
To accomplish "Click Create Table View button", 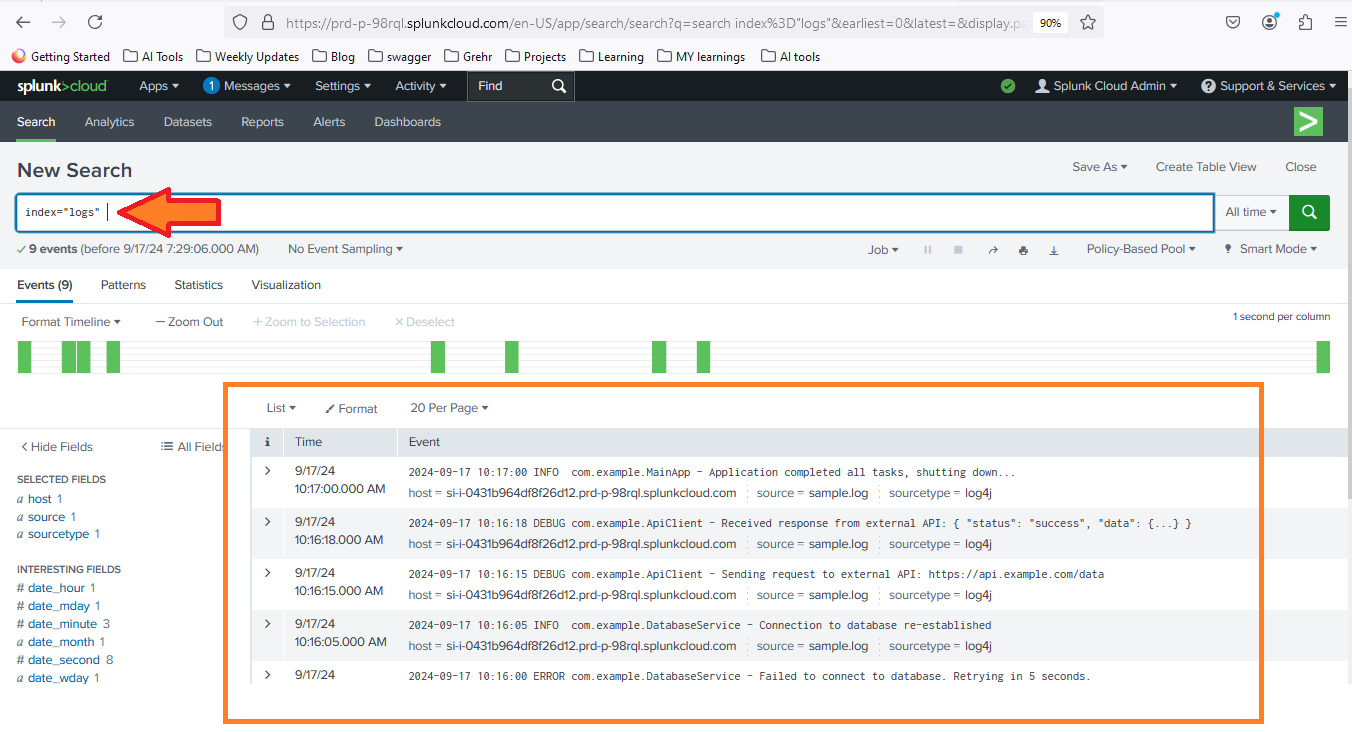I will click(1206, 167).
